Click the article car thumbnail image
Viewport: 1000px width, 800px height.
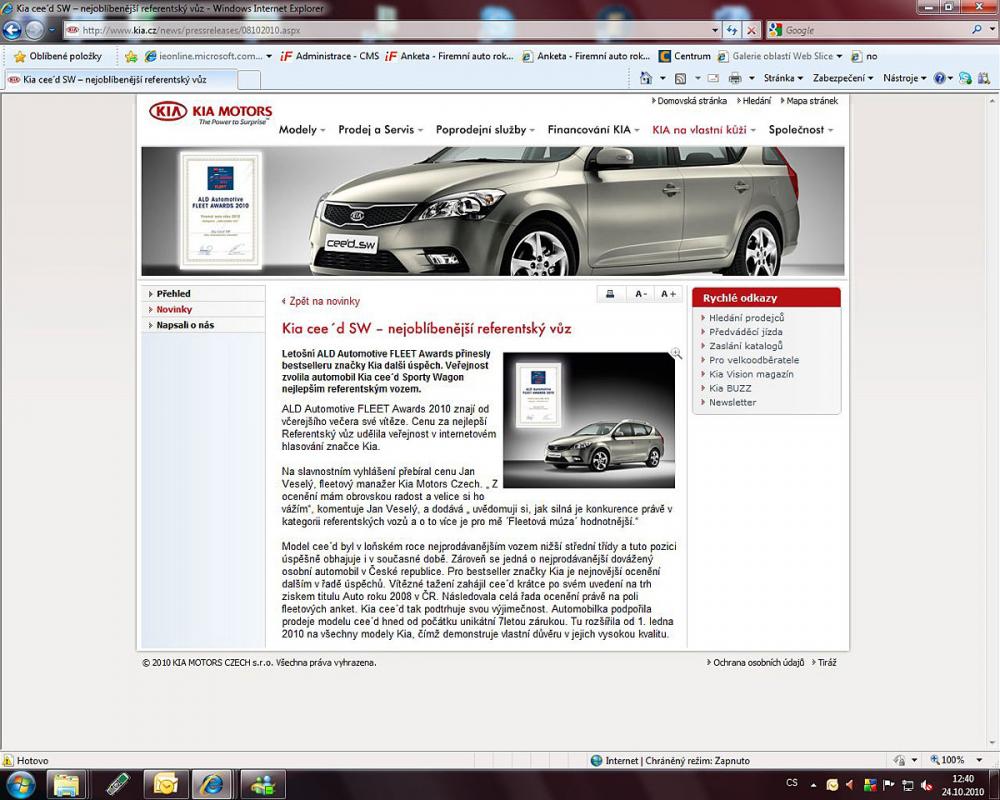click(589, 420)
